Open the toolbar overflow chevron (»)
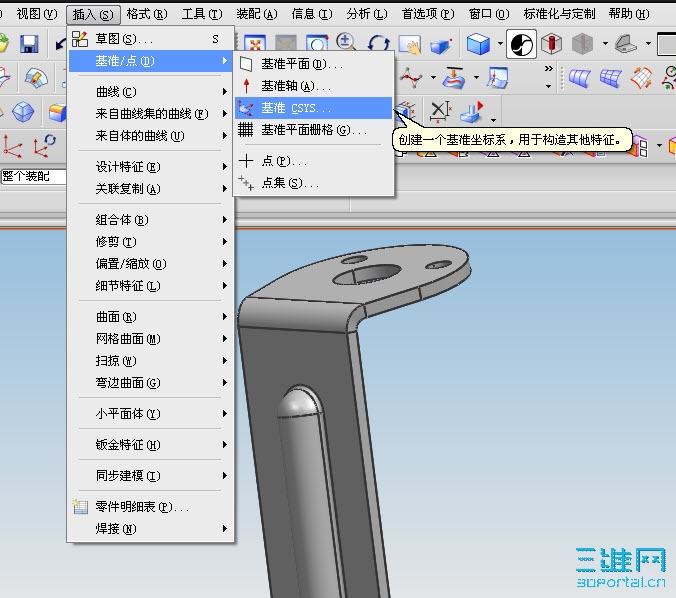This screenshot has height=598, width=676. (548, 69)
